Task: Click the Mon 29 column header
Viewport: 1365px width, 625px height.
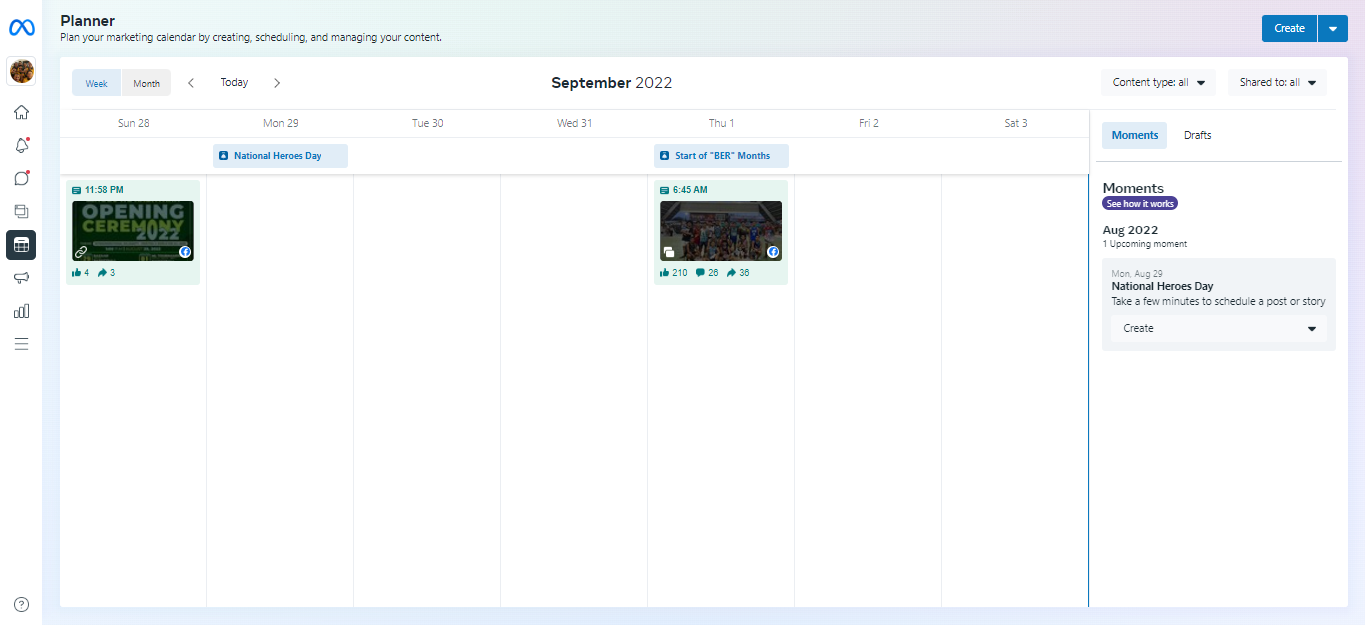Action: click(x=281, y=123)
